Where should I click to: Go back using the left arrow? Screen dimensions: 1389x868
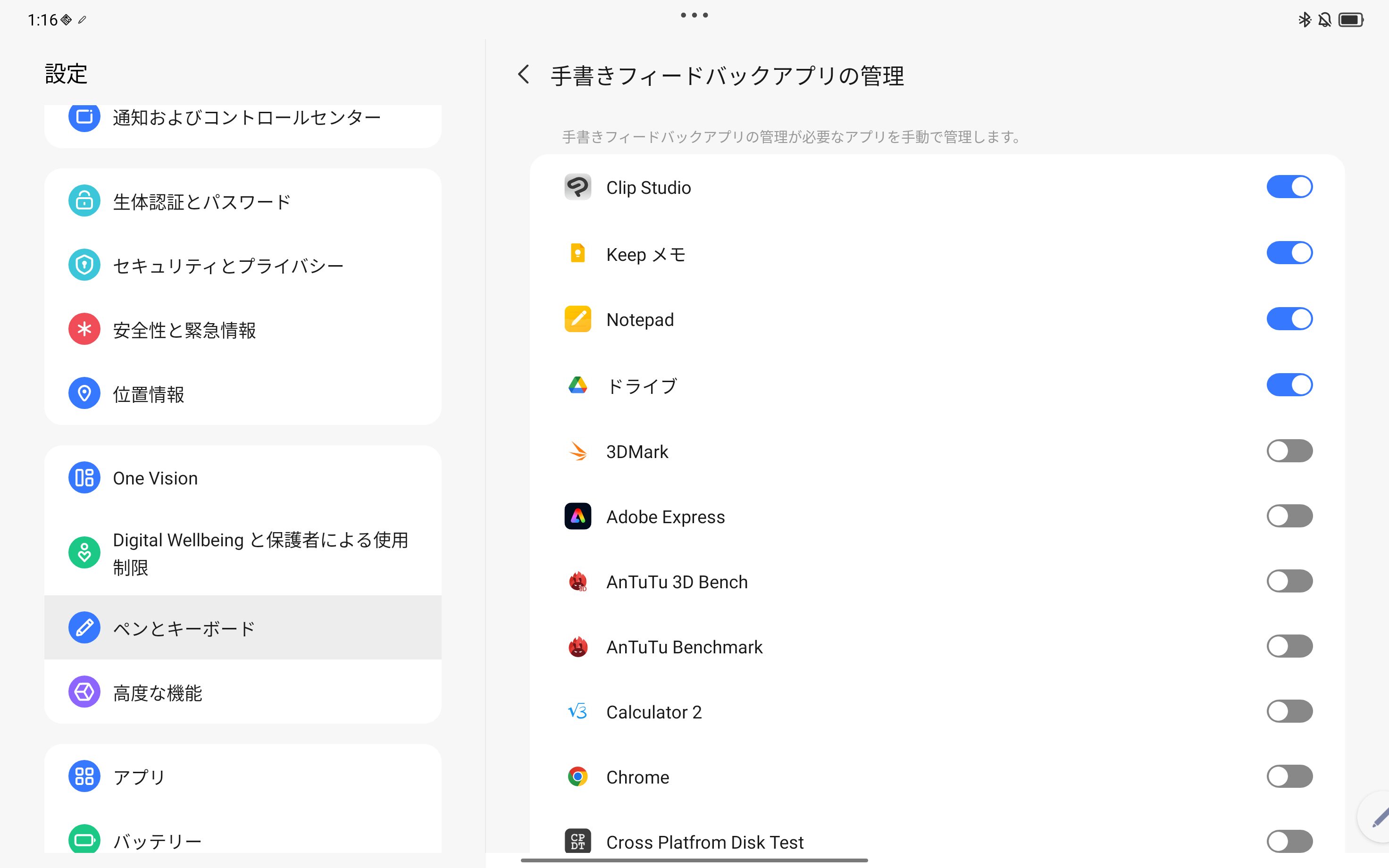(523, 75)
